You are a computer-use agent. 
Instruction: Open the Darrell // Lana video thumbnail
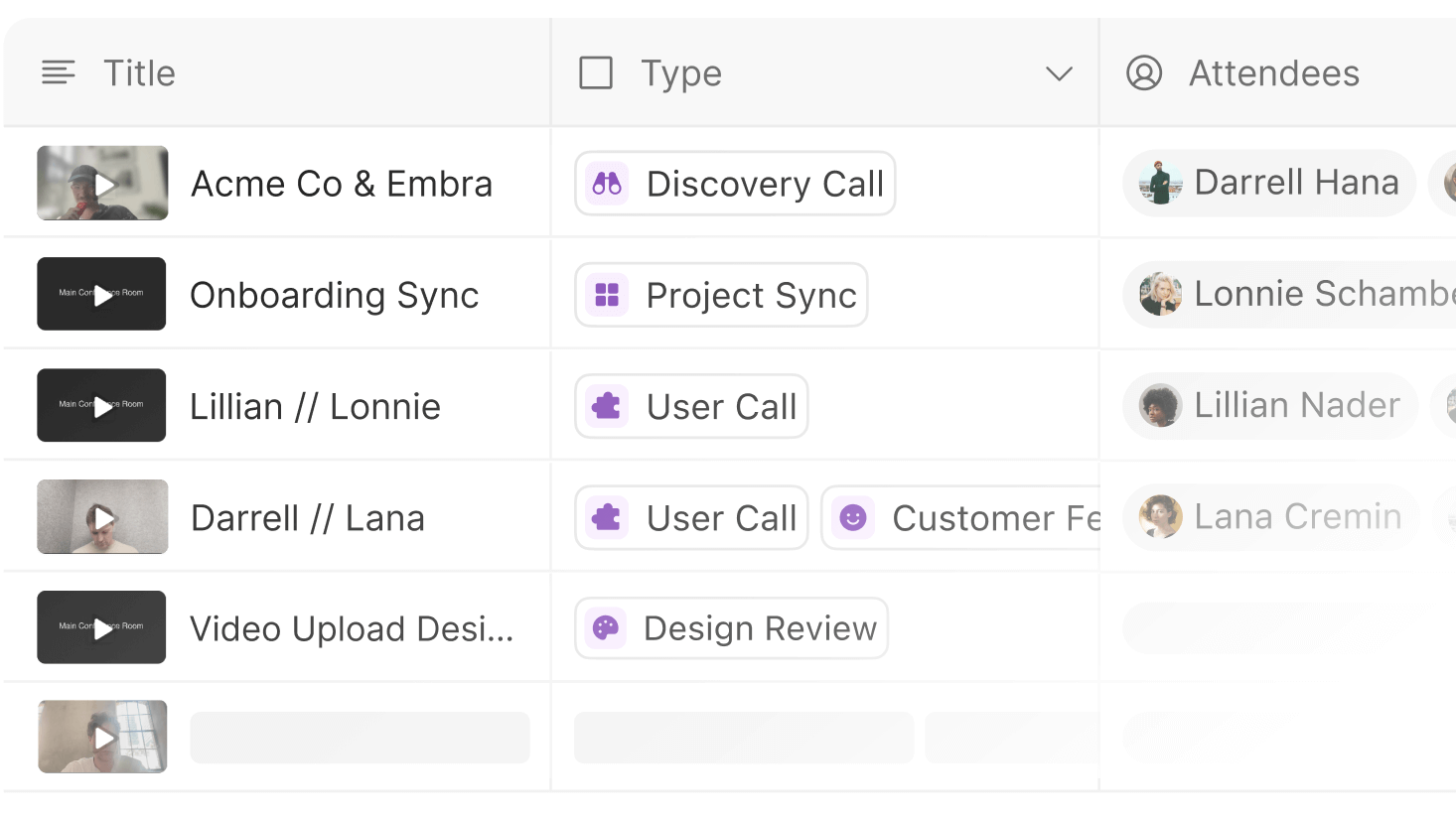(x=102, y=517)
